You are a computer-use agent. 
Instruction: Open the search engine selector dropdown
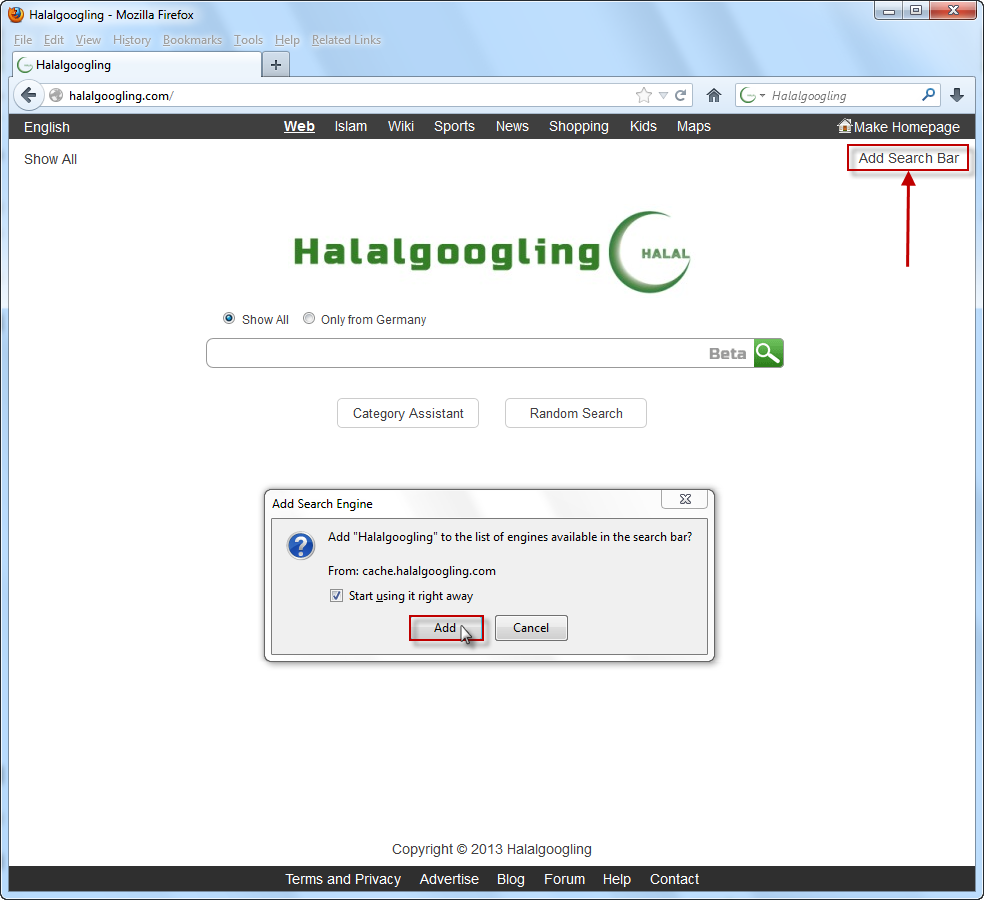coord(752,95)
